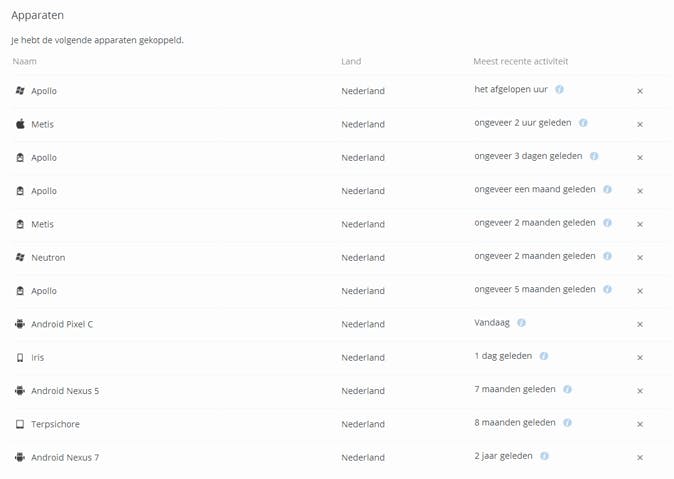Click the info icon beside "1 dag geleden"
The height and width of the screenshot is (479, 674).
click(x=544, y=356)
